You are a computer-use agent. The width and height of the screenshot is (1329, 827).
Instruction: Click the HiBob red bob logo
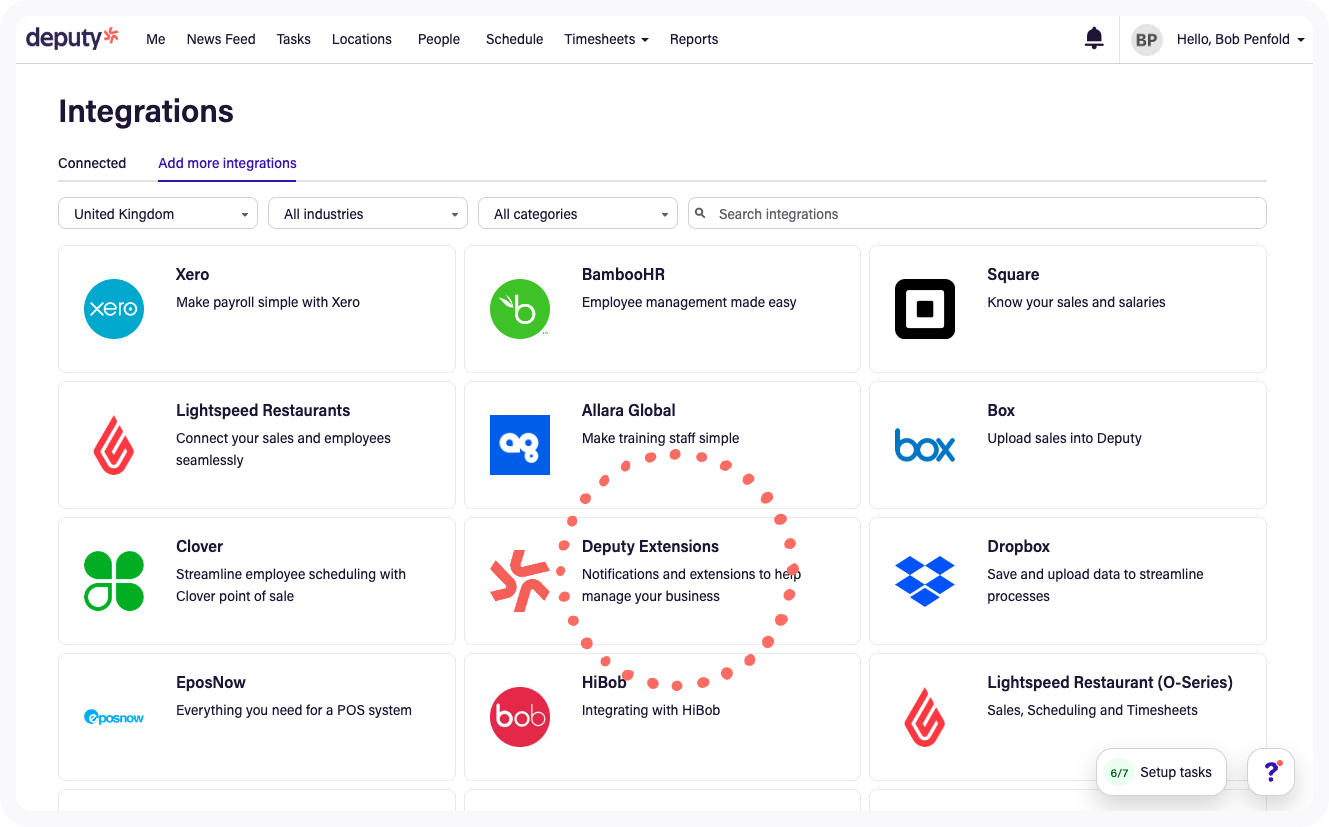520,717
